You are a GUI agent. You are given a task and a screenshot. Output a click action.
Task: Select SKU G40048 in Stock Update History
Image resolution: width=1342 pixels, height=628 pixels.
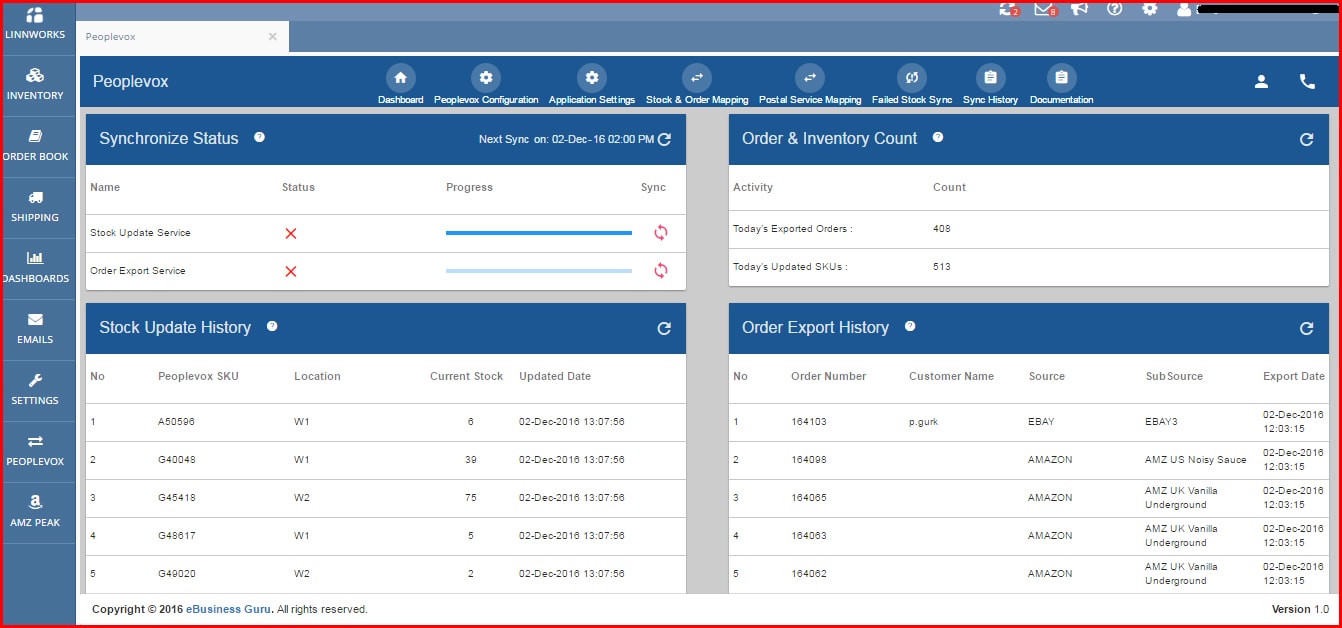tap(176, 460)
